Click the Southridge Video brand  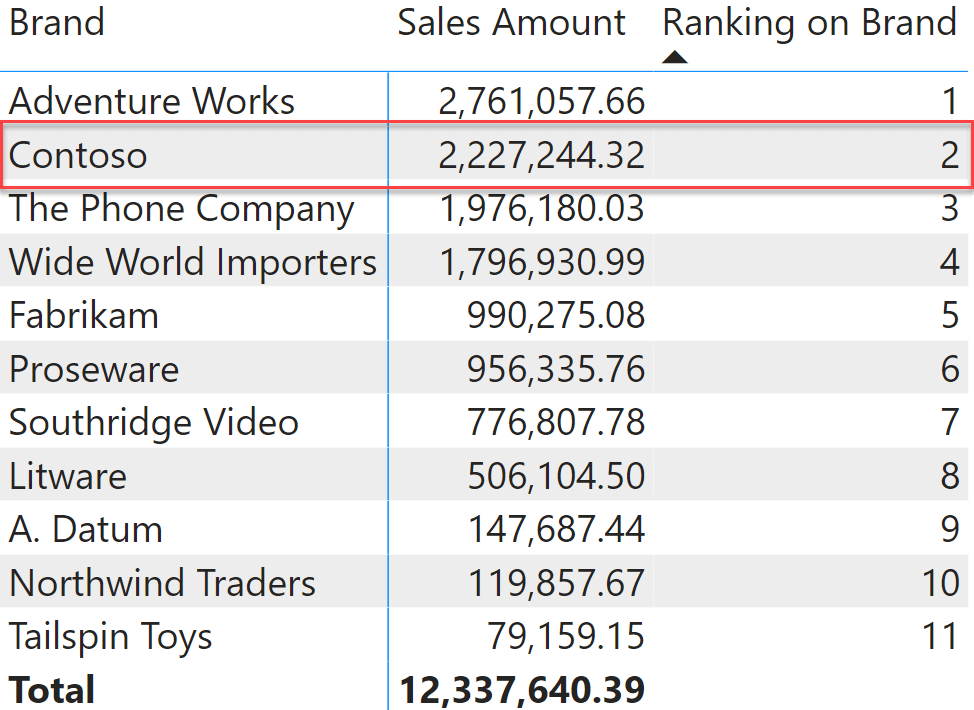(153, 424)
